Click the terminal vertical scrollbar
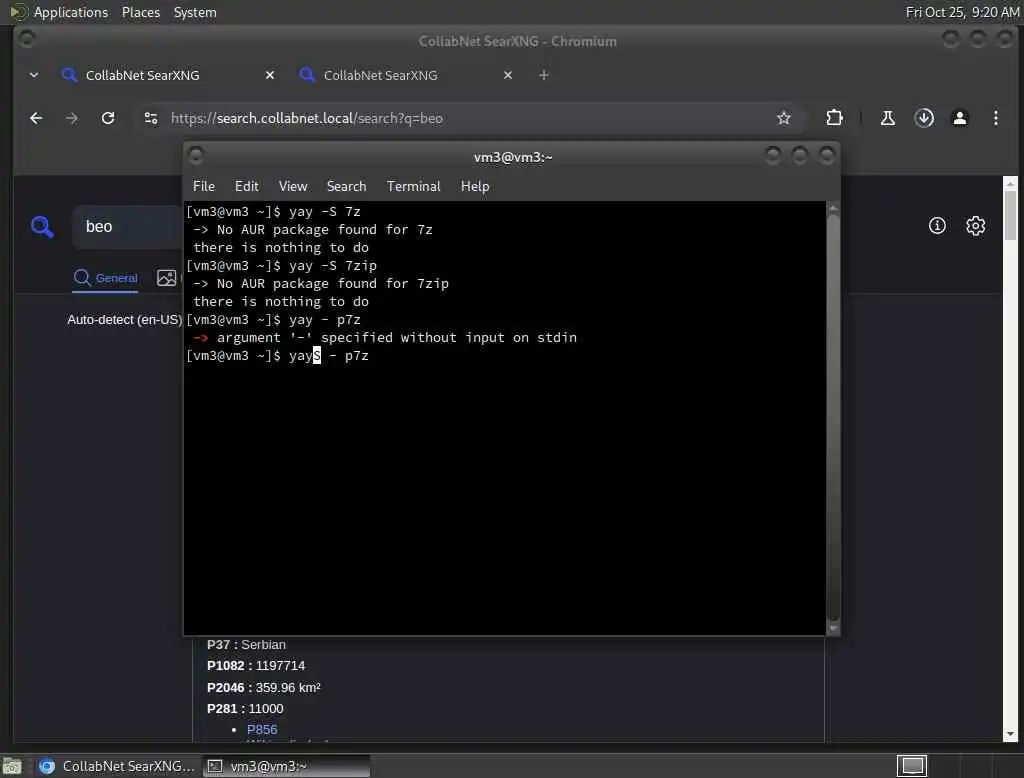1024x778 pixels. point(833,418)
